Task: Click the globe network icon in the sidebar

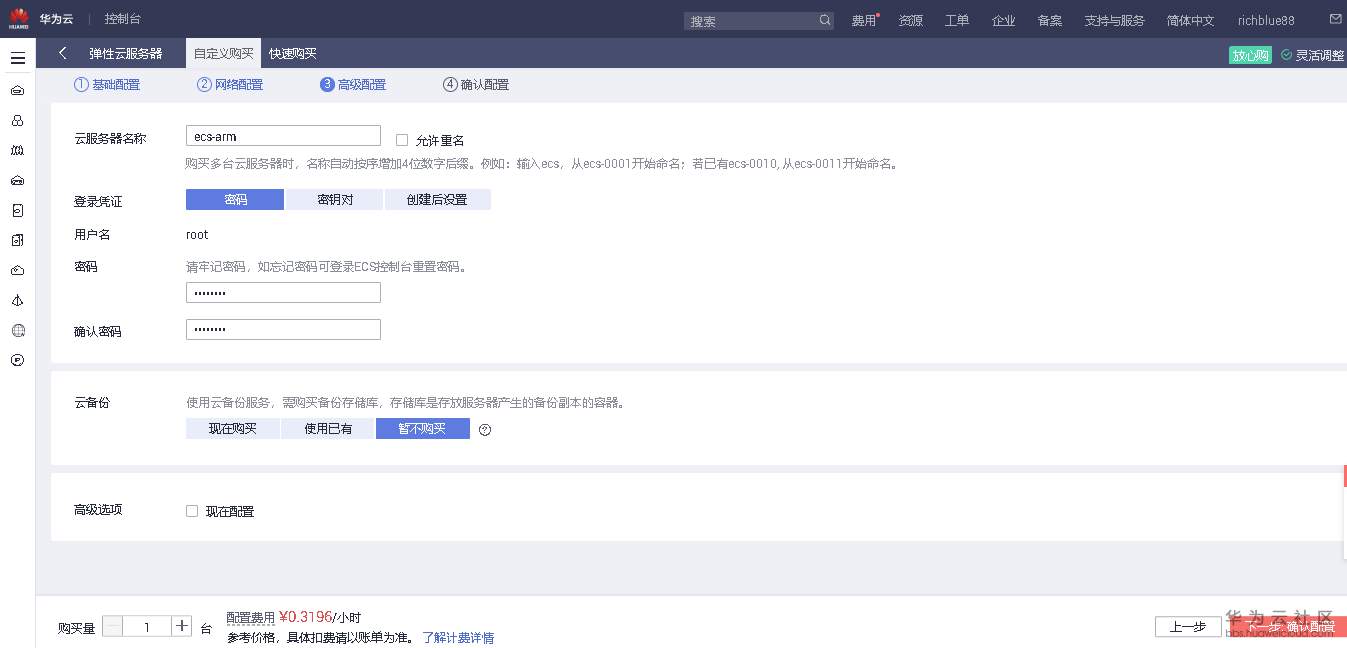Action: (x=17, y=330)
